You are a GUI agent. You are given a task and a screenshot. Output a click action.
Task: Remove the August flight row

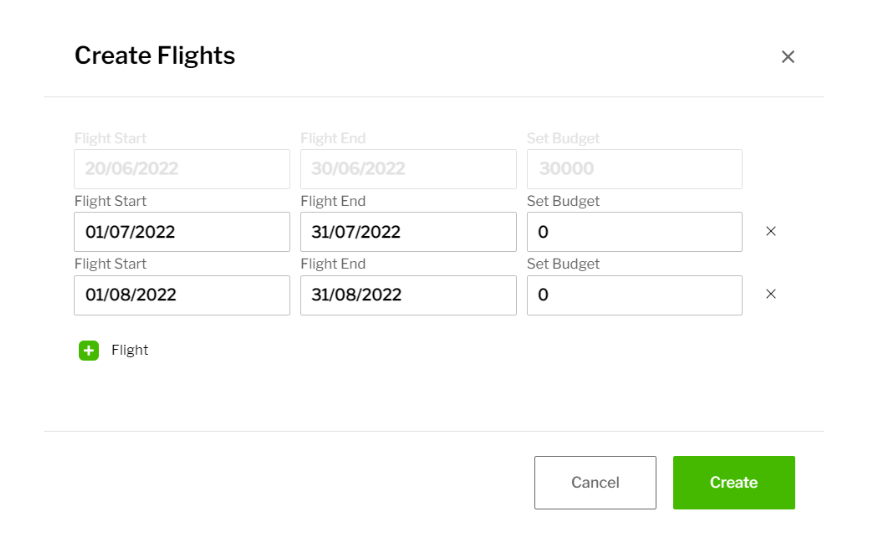tap(771, 294)
